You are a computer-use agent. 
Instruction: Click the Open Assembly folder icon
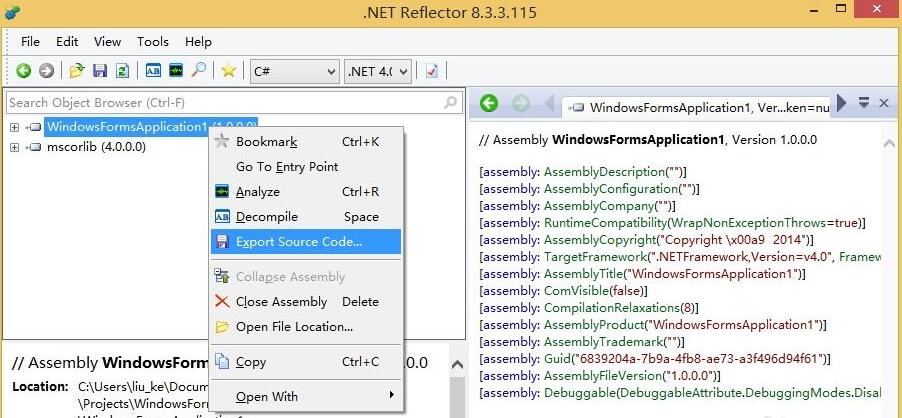point(77,71)
